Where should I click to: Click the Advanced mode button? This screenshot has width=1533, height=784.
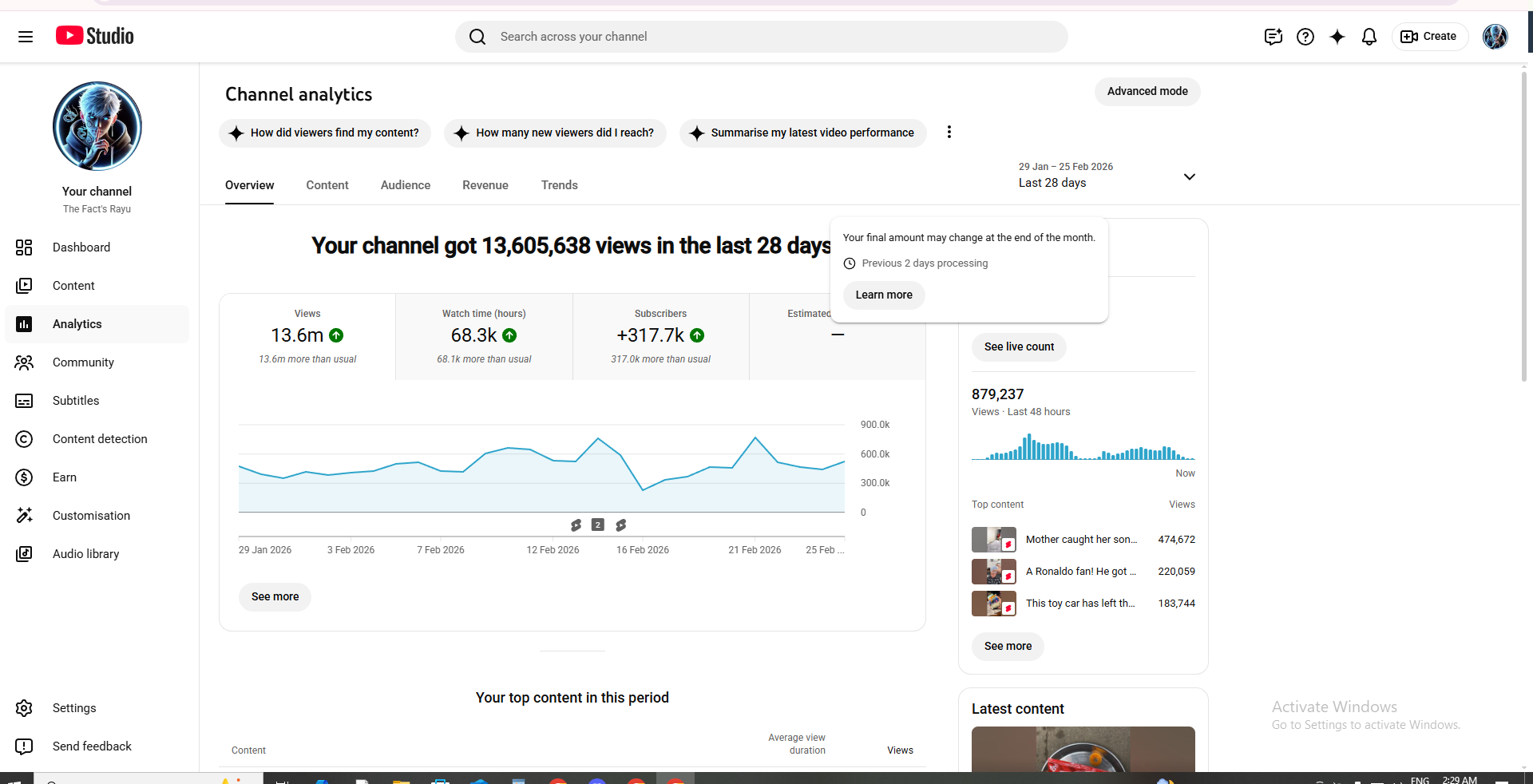pyautogui.click(x=1147, y=92)
